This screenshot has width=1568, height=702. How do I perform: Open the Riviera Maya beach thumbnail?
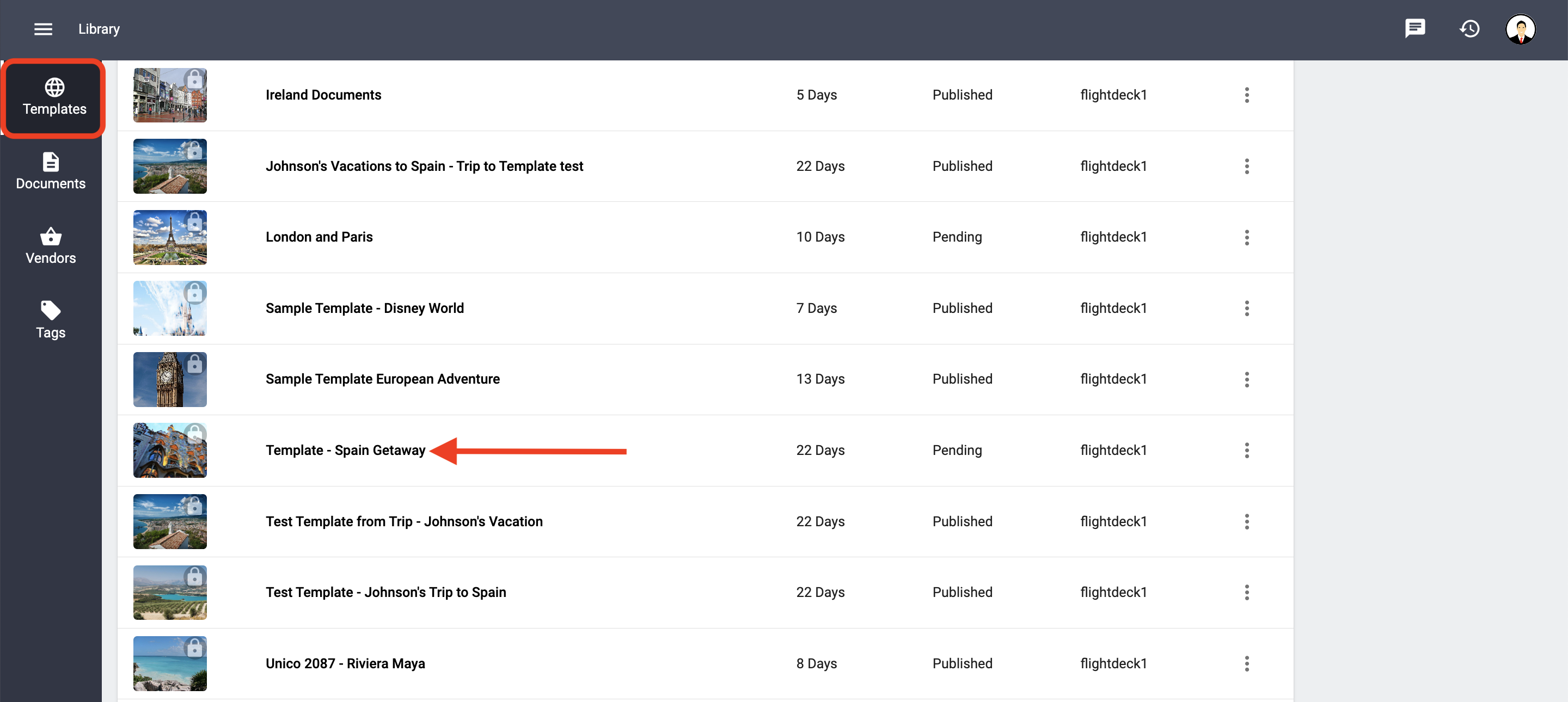pos(170,664)
